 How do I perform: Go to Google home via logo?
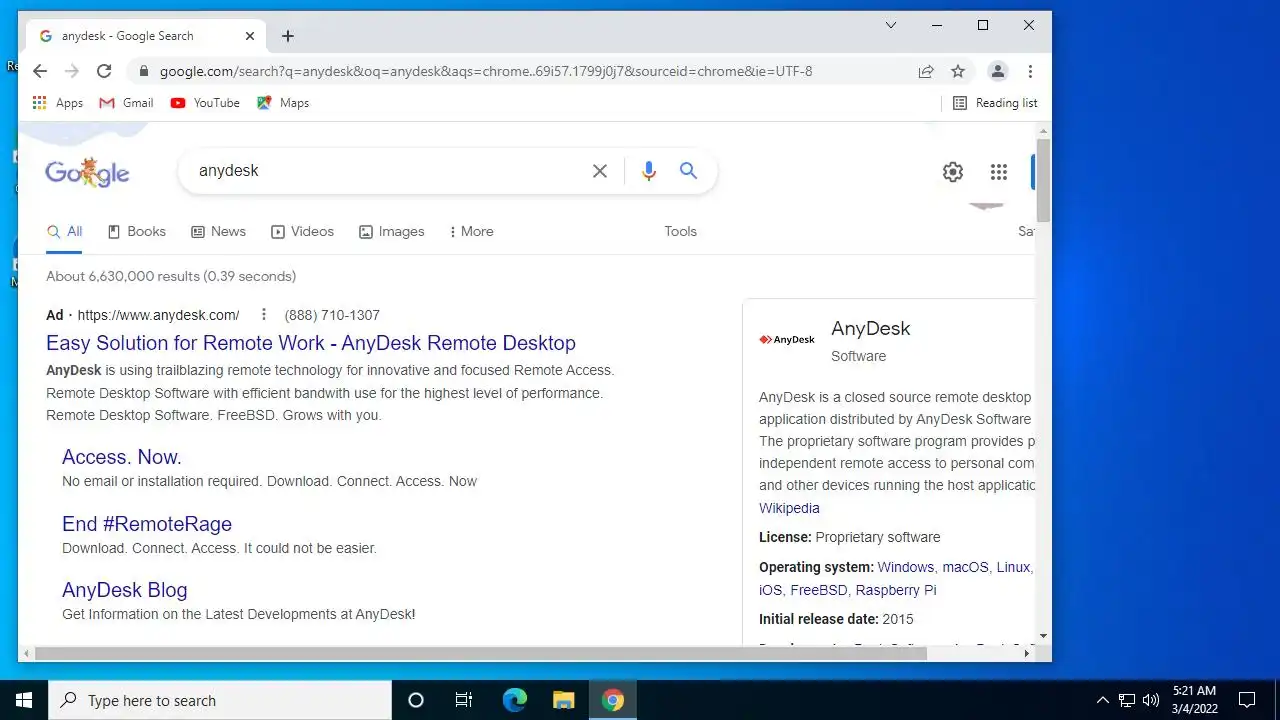[87, 172]
